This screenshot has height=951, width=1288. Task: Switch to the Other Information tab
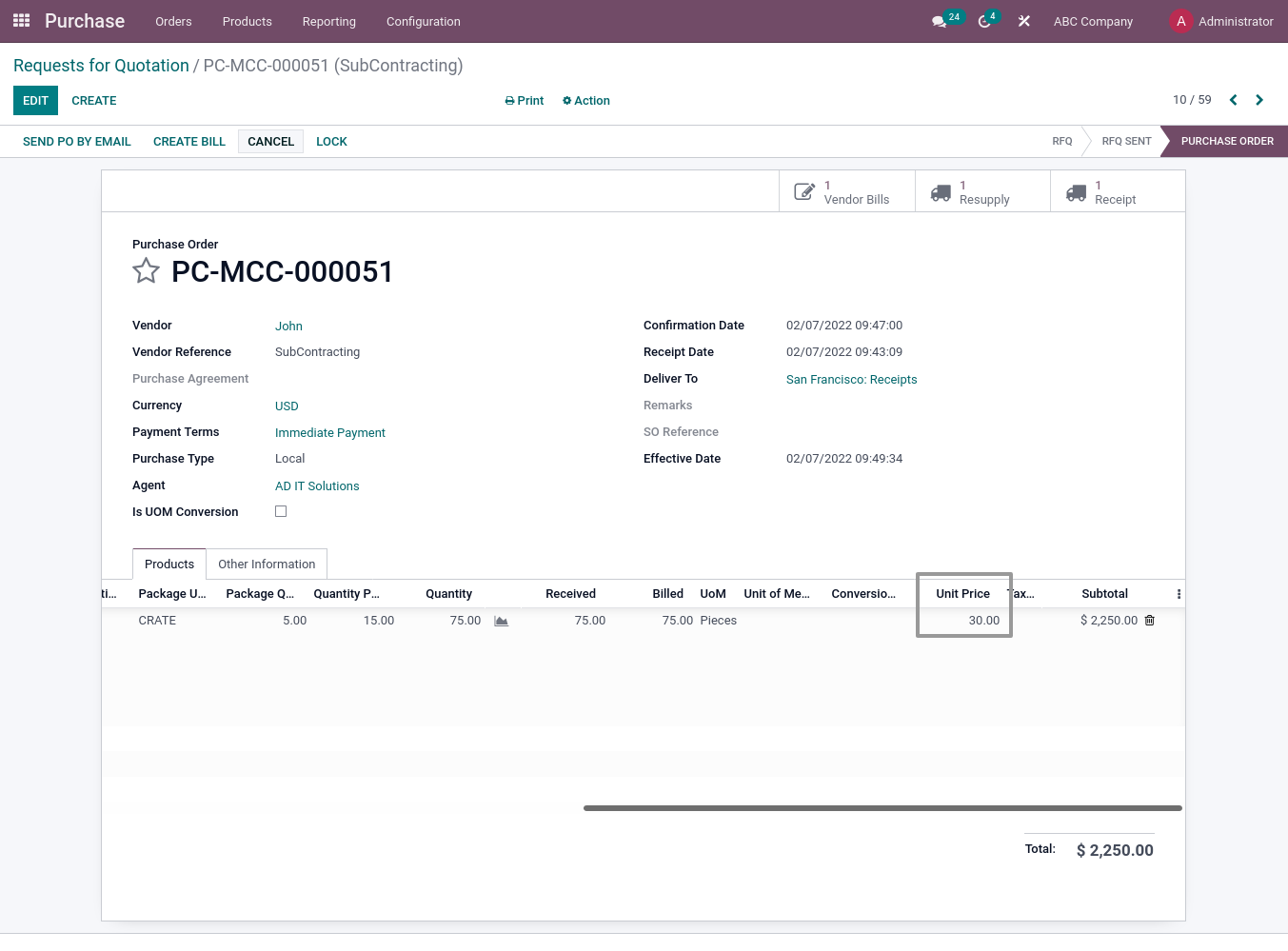(267, 564)
